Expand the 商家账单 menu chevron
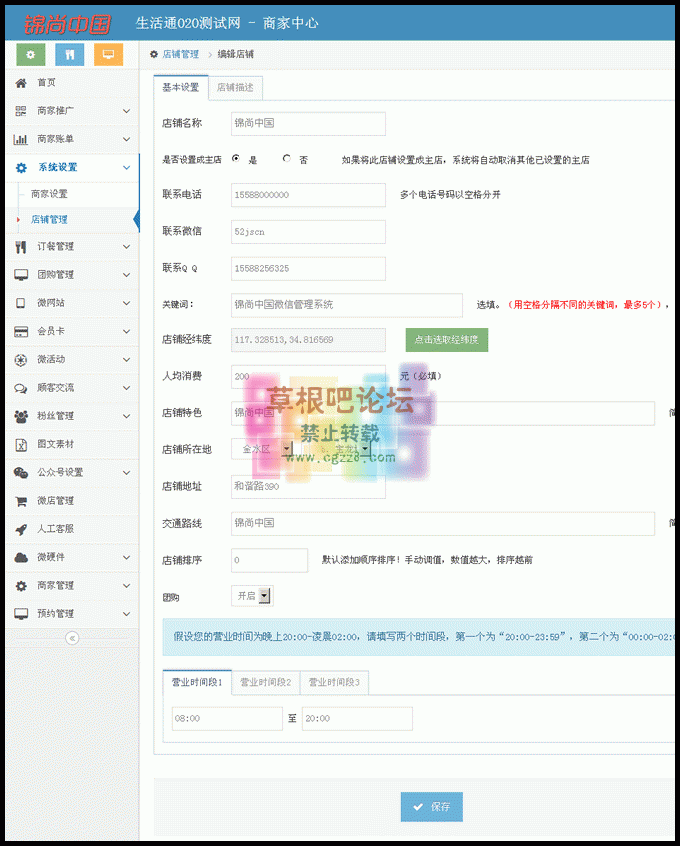 126,139
